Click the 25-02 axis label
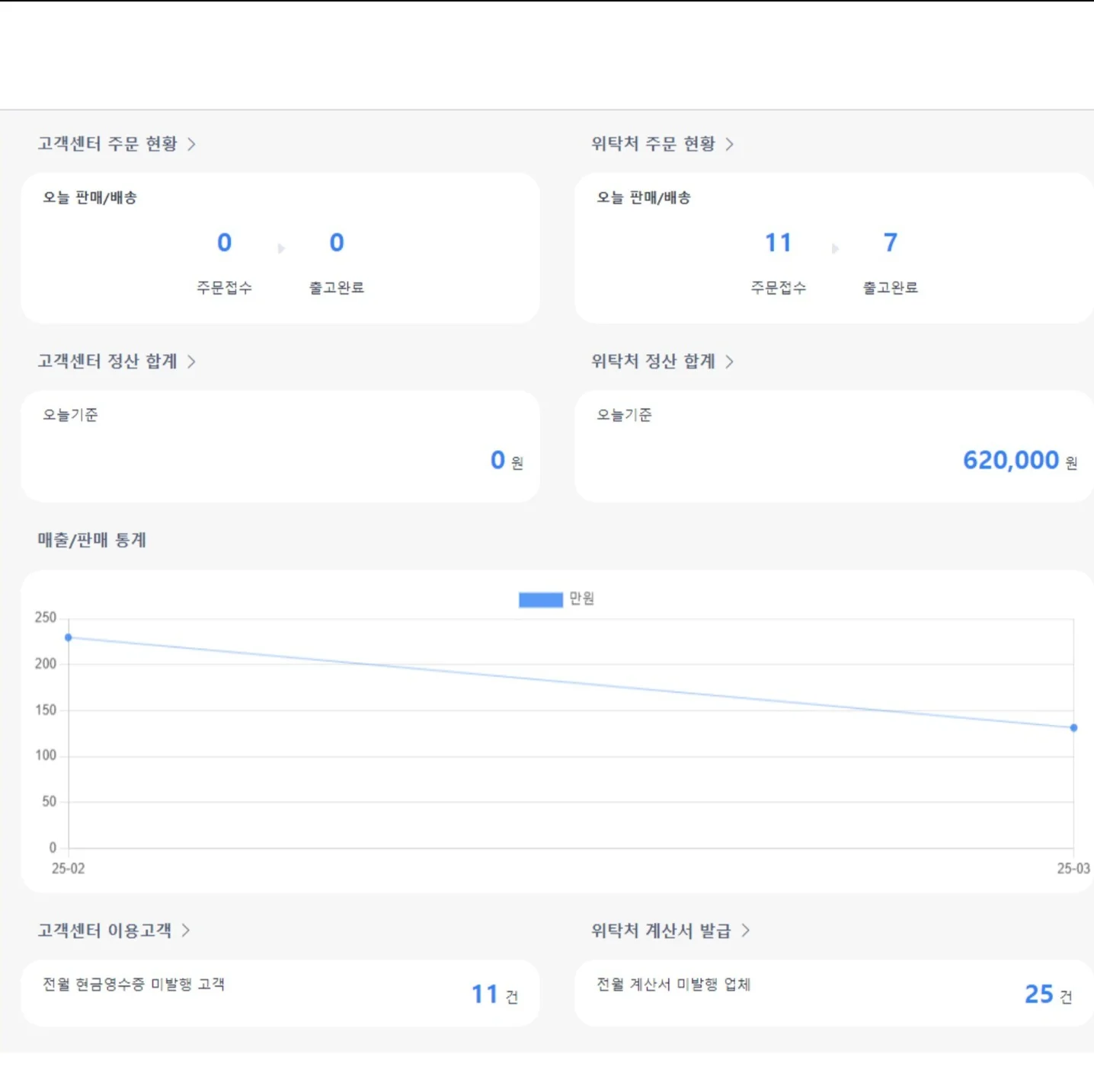This screenshot has width=1094, height=1092. pos(68,869)
